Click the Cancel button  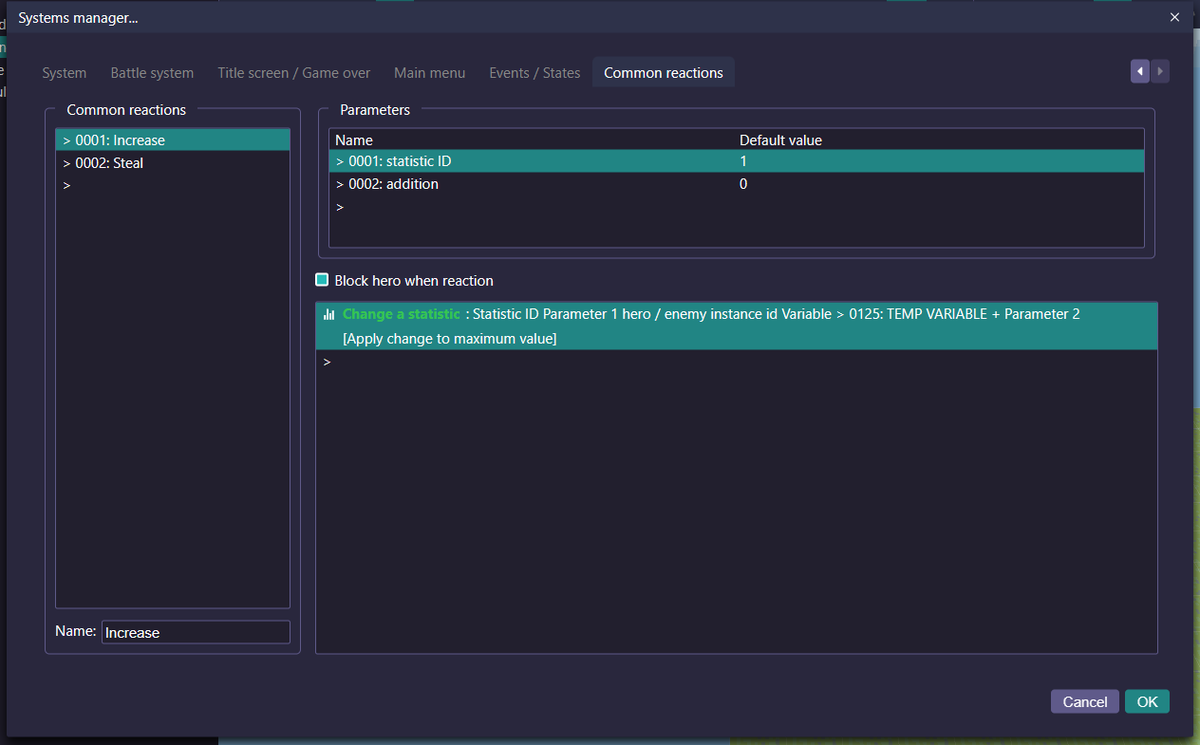[x=1085, y=702]
